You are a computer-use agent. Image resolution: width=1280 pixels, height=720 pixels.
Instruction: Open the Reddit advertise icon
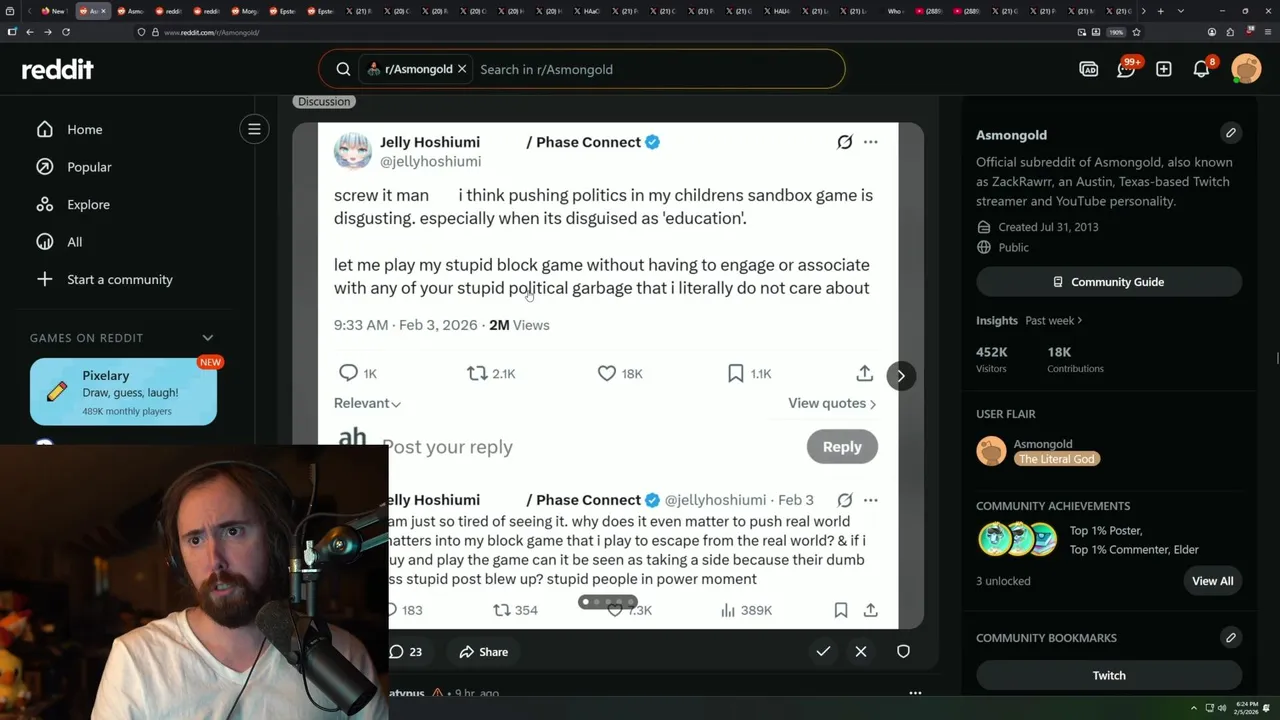pos(1088,69)
